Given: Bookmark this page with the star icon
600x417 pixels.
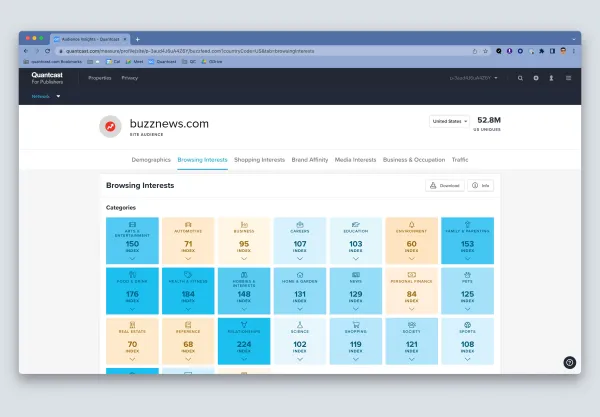Looking at the screenshot, I should [485, 51].
